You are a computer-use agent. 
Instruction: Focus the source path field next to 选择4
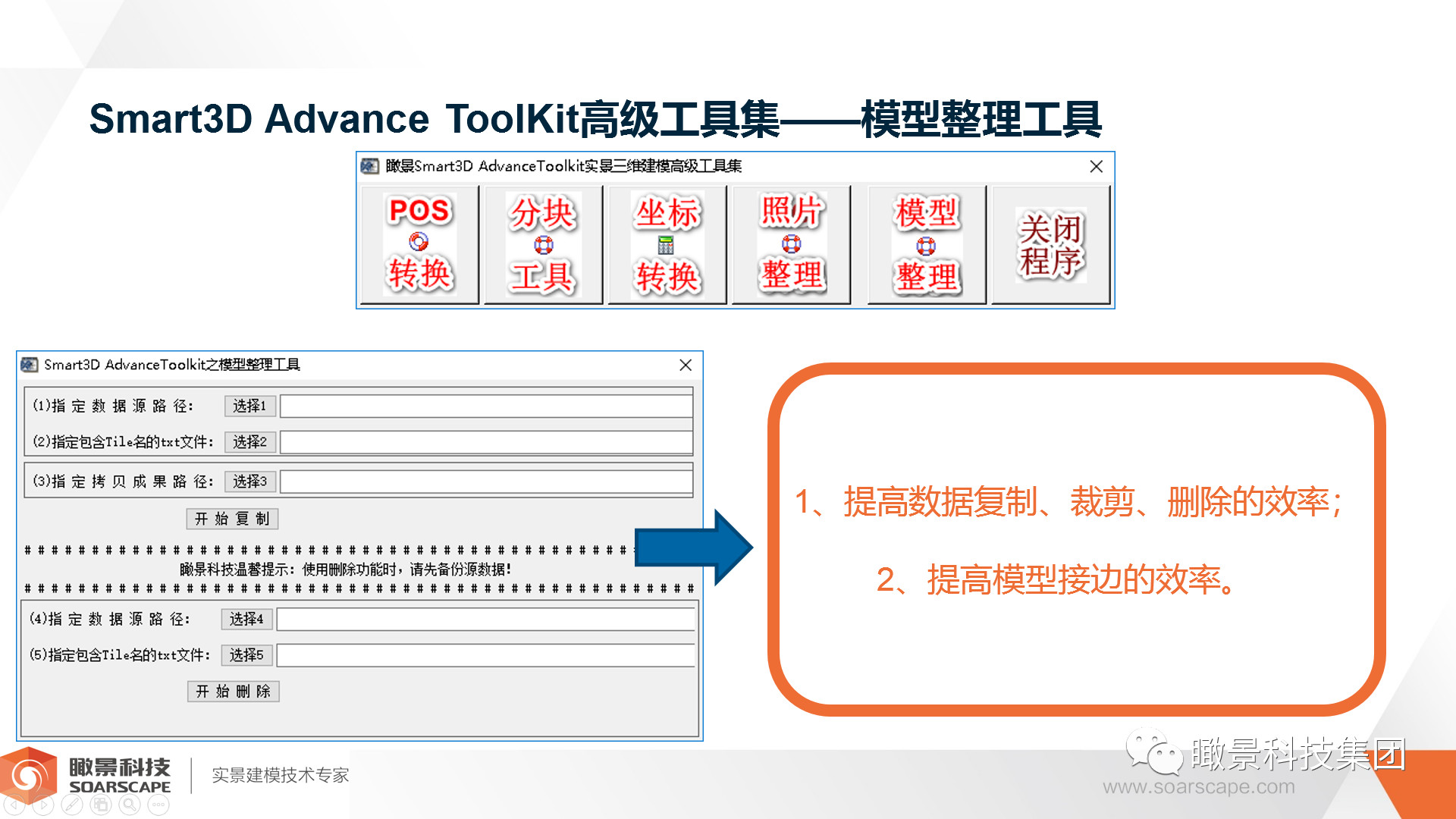click(486, 620)
